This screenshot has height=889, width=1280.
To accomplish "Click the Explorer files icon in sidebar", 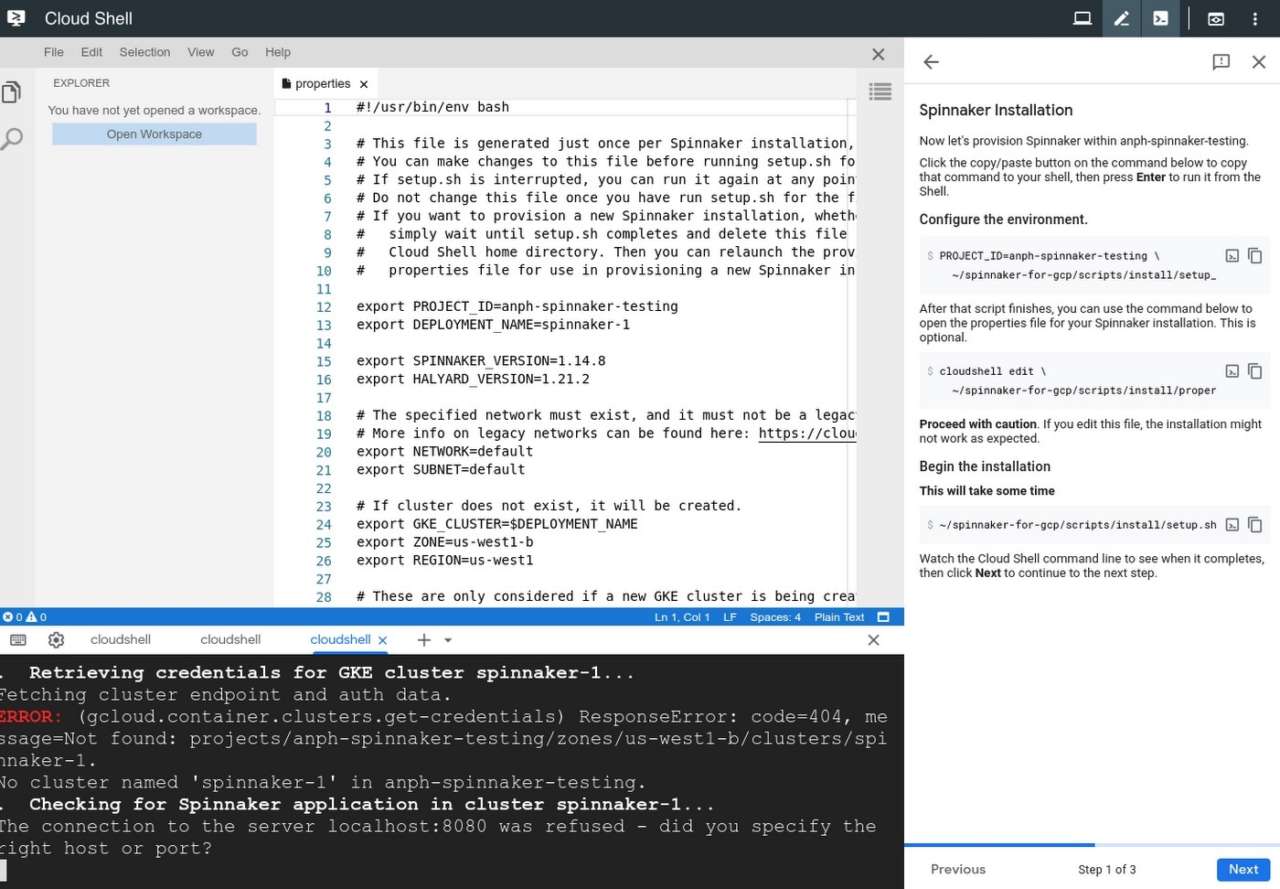I will pyautogui.click(x=11, y=93).
